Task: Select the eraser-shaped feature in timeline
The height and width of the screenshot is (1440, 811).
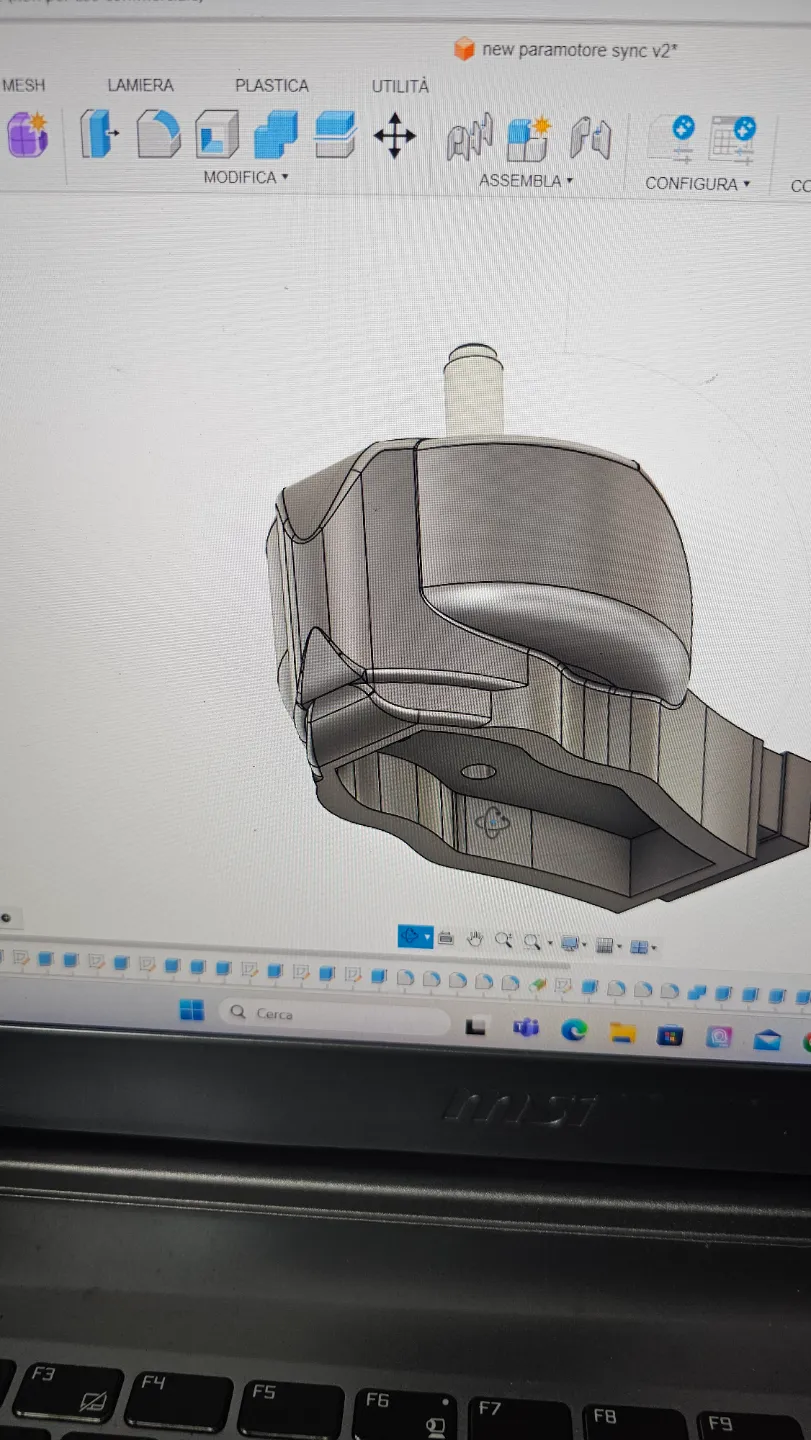Action: coord(537,985)
